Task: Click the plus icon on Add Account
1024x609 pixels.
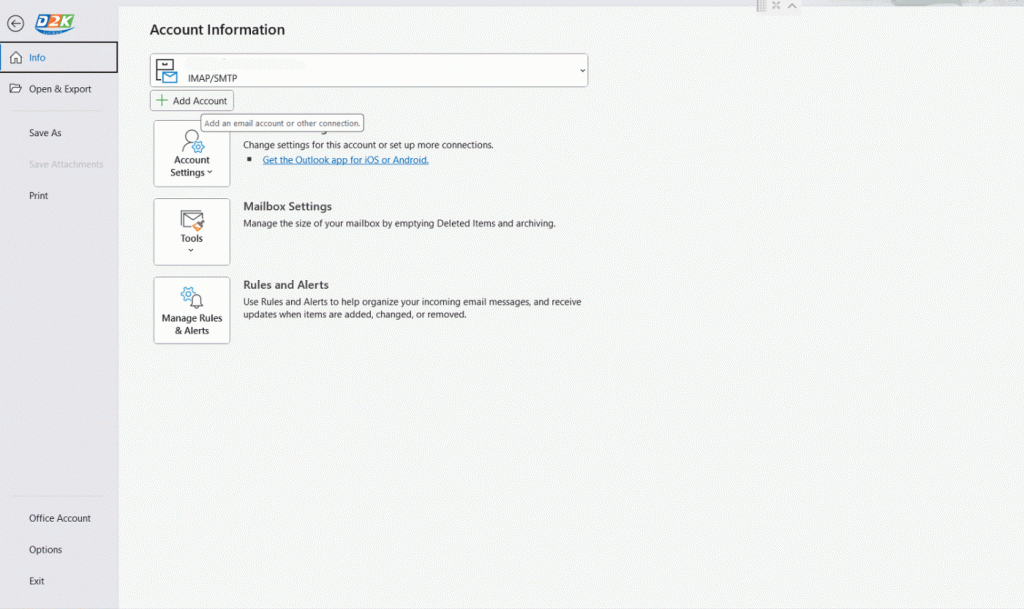Action: coord(162,101)
